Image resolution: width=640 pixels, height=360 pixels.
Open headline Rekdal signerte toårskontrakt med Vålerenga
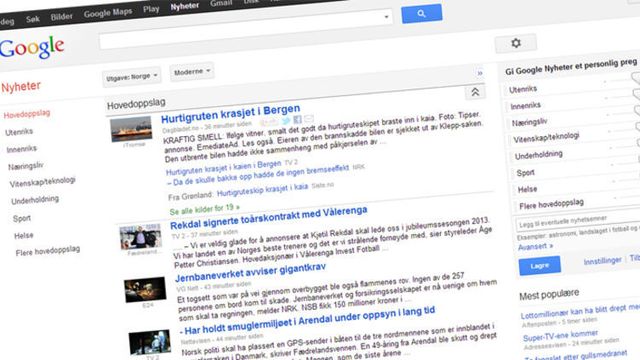click(269, 218)
